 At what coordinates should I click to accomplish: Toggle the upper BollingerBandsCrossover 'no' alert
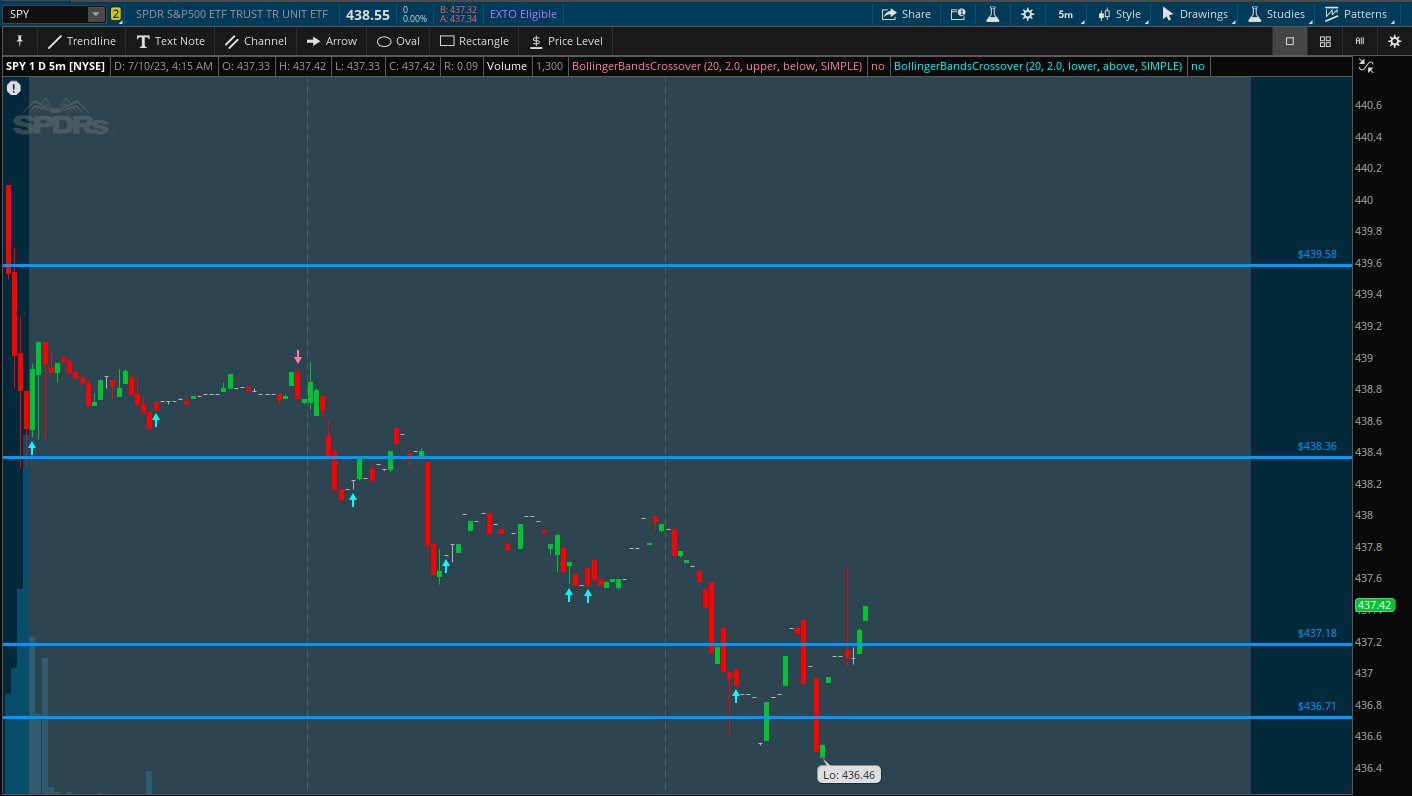[877, 66]
